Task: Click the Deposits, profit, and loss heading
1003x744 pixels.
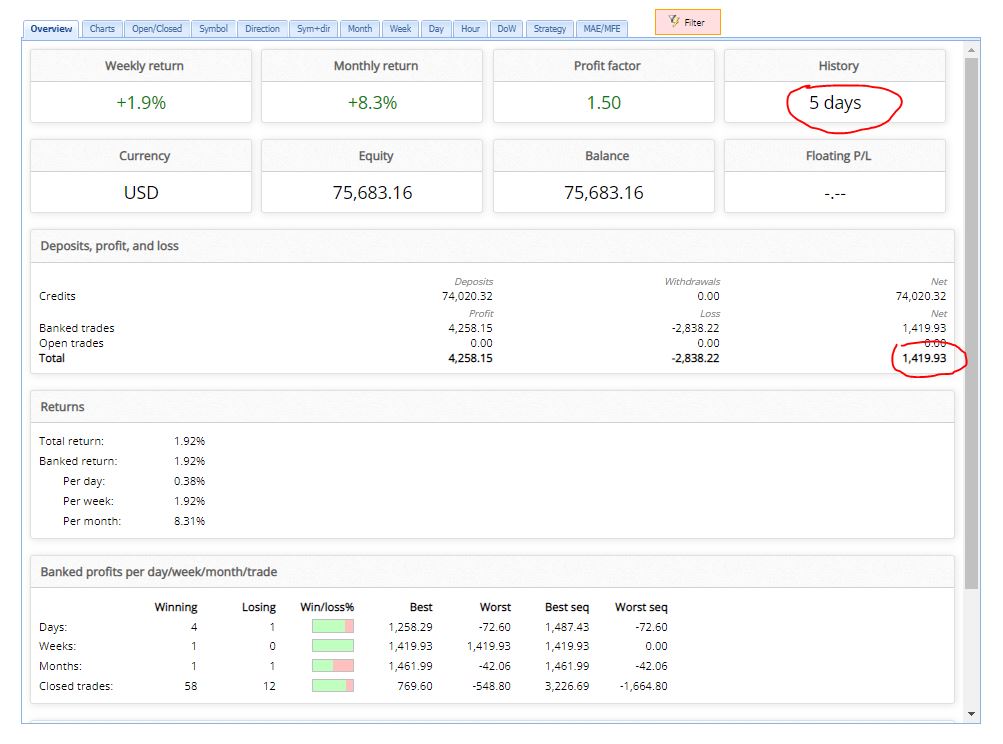Action: coord(109,246)
